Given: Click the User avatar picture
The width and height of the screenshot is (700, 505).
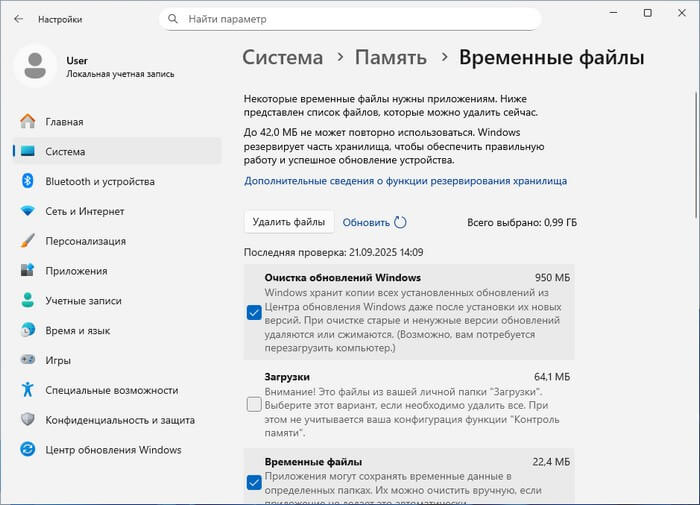Looking at the screenshot, I should (35, 66).
